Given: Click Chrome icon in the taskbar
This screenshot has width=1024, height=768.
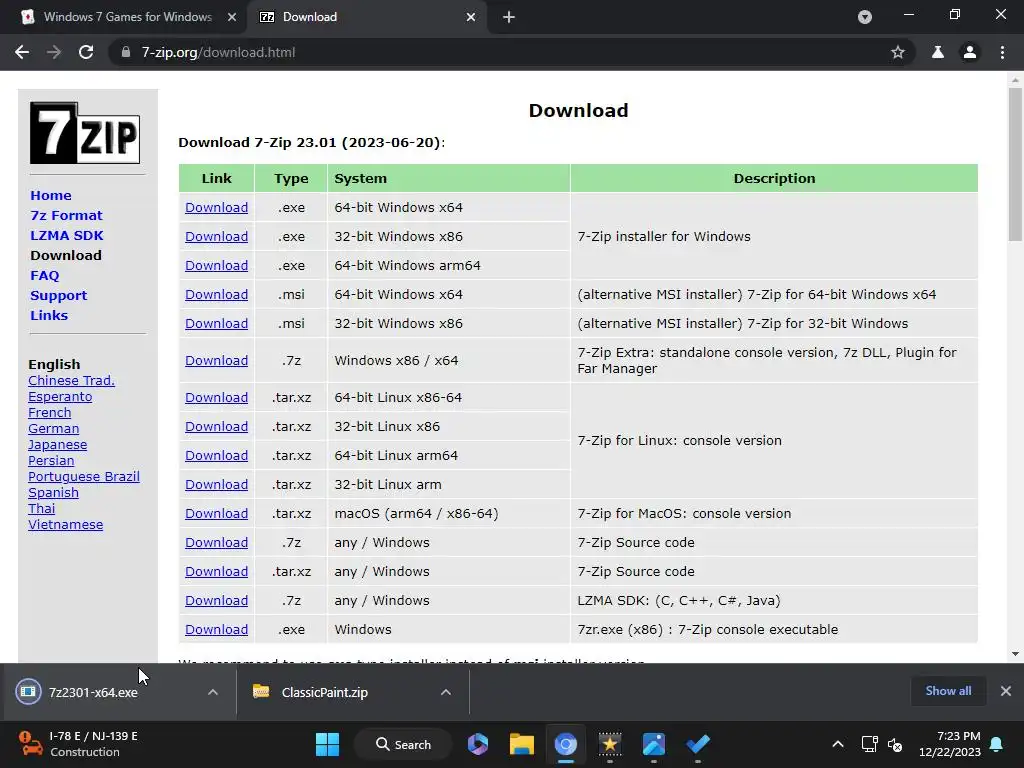Looking at the screenshot, I should 566,744.
